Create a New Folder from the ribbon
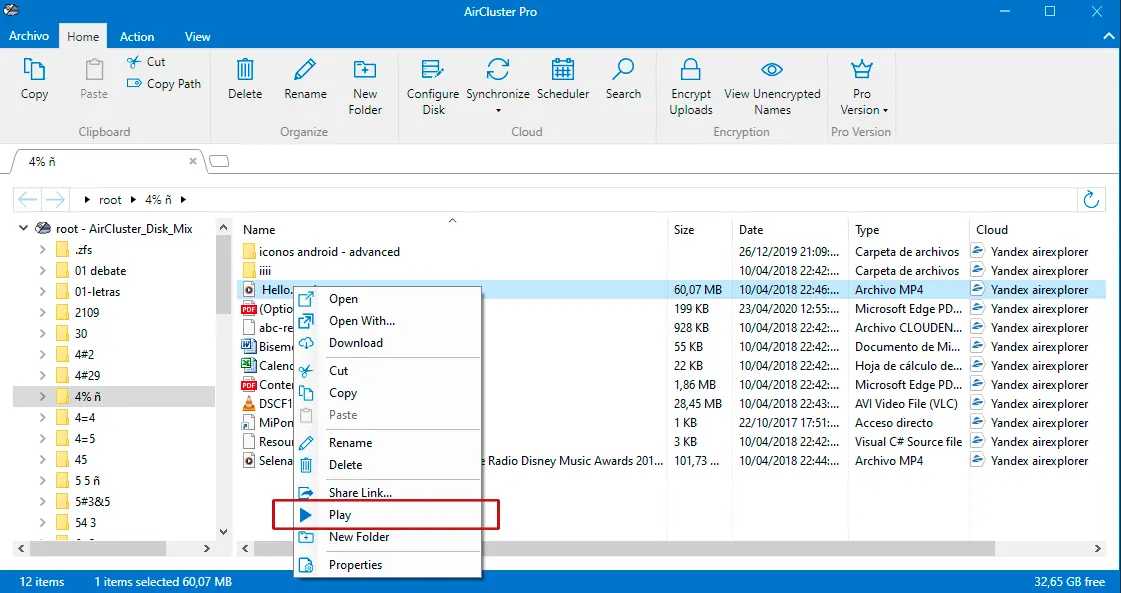This screenshot has height=593, width=1121. pos(365,87)
